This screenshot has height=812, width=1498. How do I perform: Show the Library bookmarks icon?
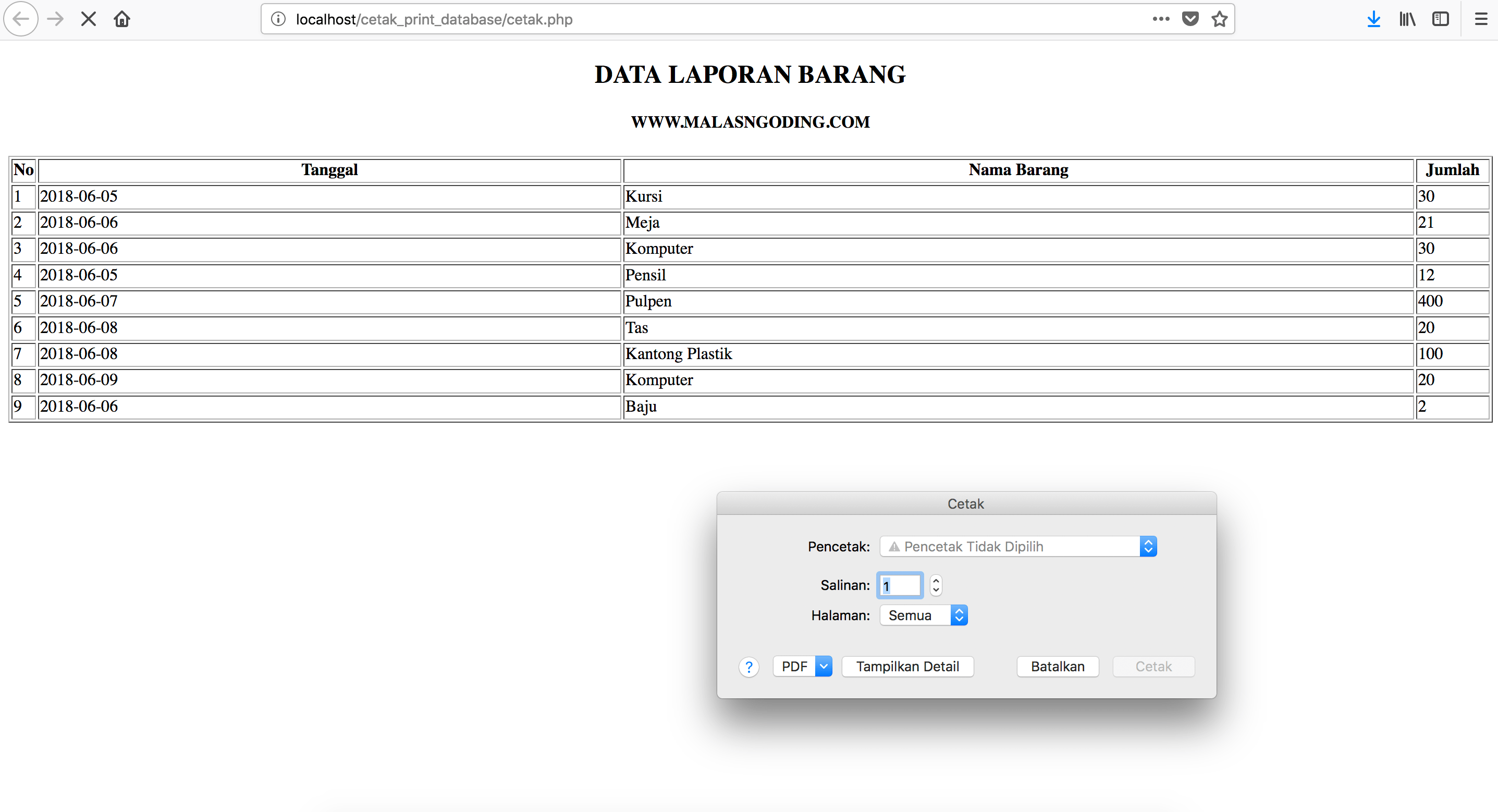coord(1407,19)
